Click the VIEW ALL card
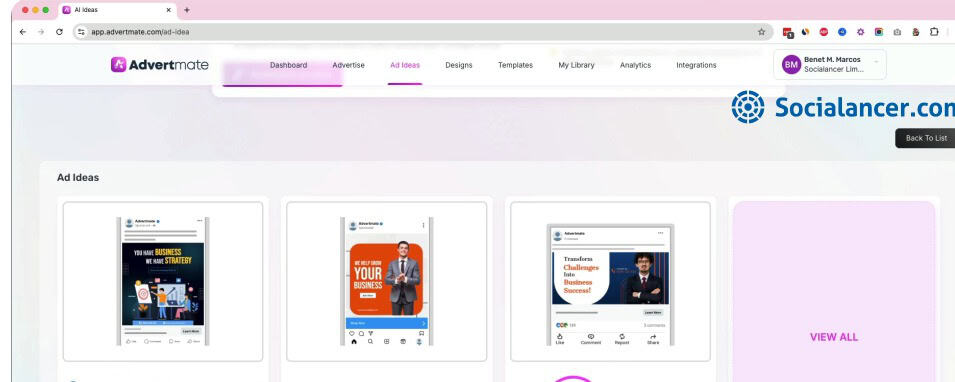955x382 pixels. (834, 291)
